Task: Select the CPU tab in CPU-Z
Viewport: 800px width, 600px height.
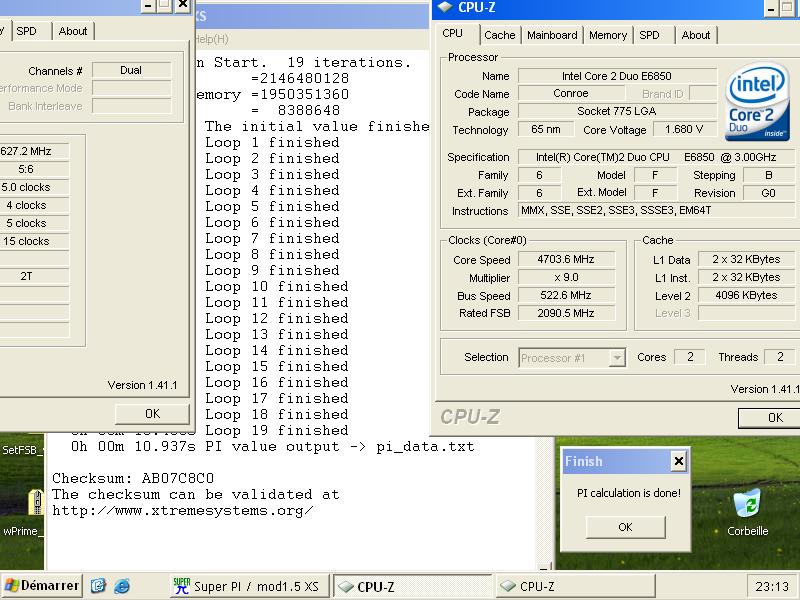Action: (x=453, y=34)
